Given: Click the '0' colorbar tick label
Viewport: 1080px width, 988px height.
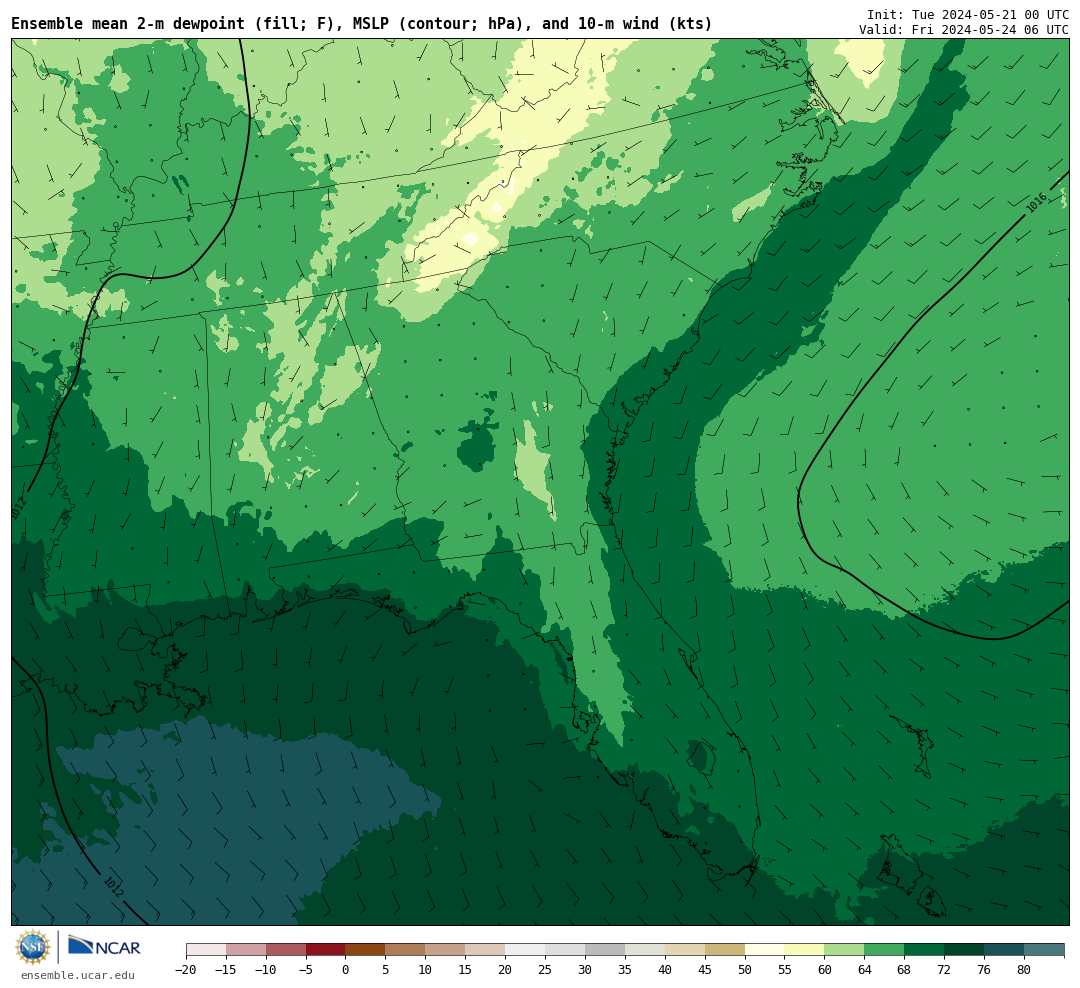Looking at the screenshot, I should [x=346, y=970].
